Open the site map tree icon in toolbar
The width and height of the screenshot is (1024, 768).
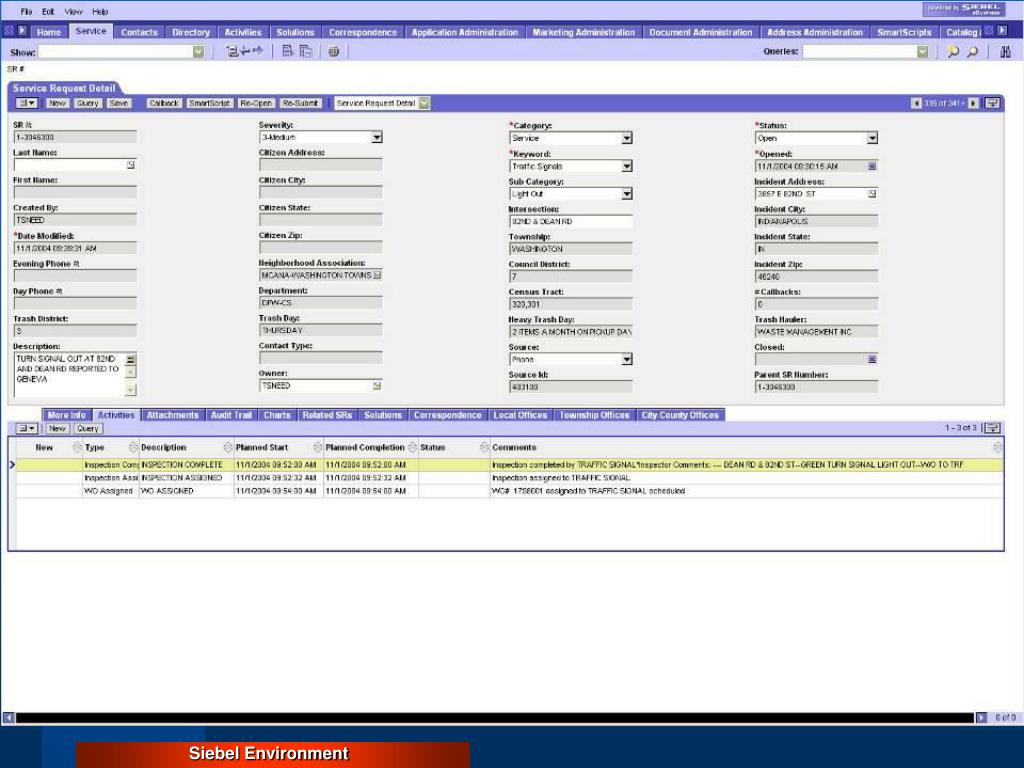[231, 51]
